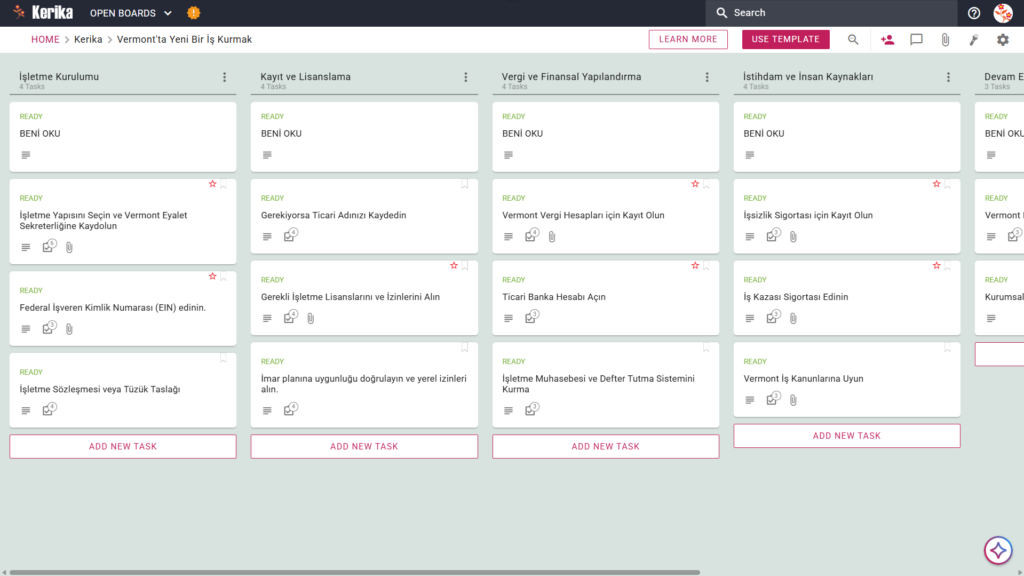Open the board settings gear
The width and height of the screenshot is (1024, 576).
[x=1002, y=39]
